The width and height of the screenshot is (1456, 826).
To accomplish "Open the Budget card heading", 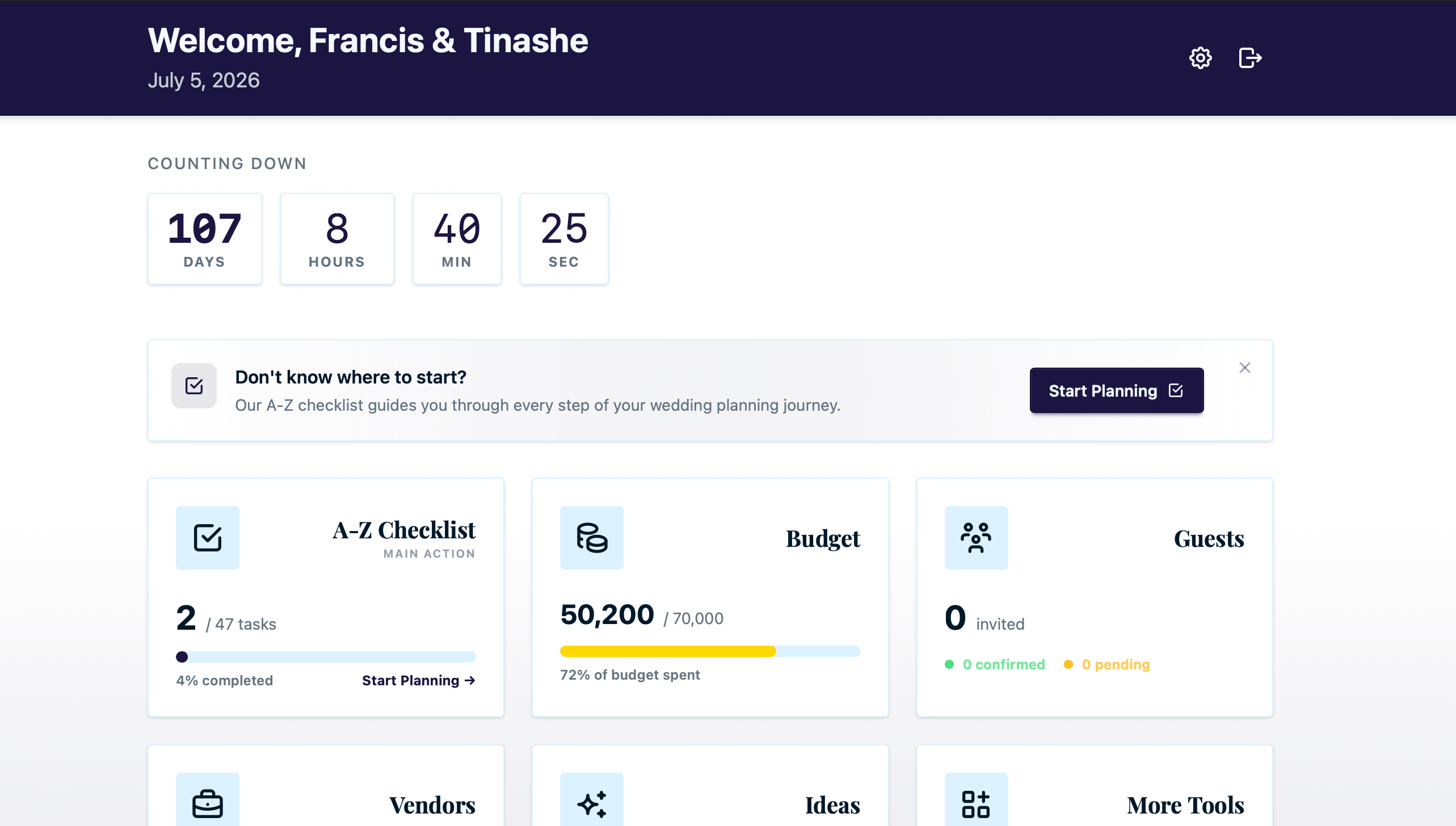I will pos(823,539).
